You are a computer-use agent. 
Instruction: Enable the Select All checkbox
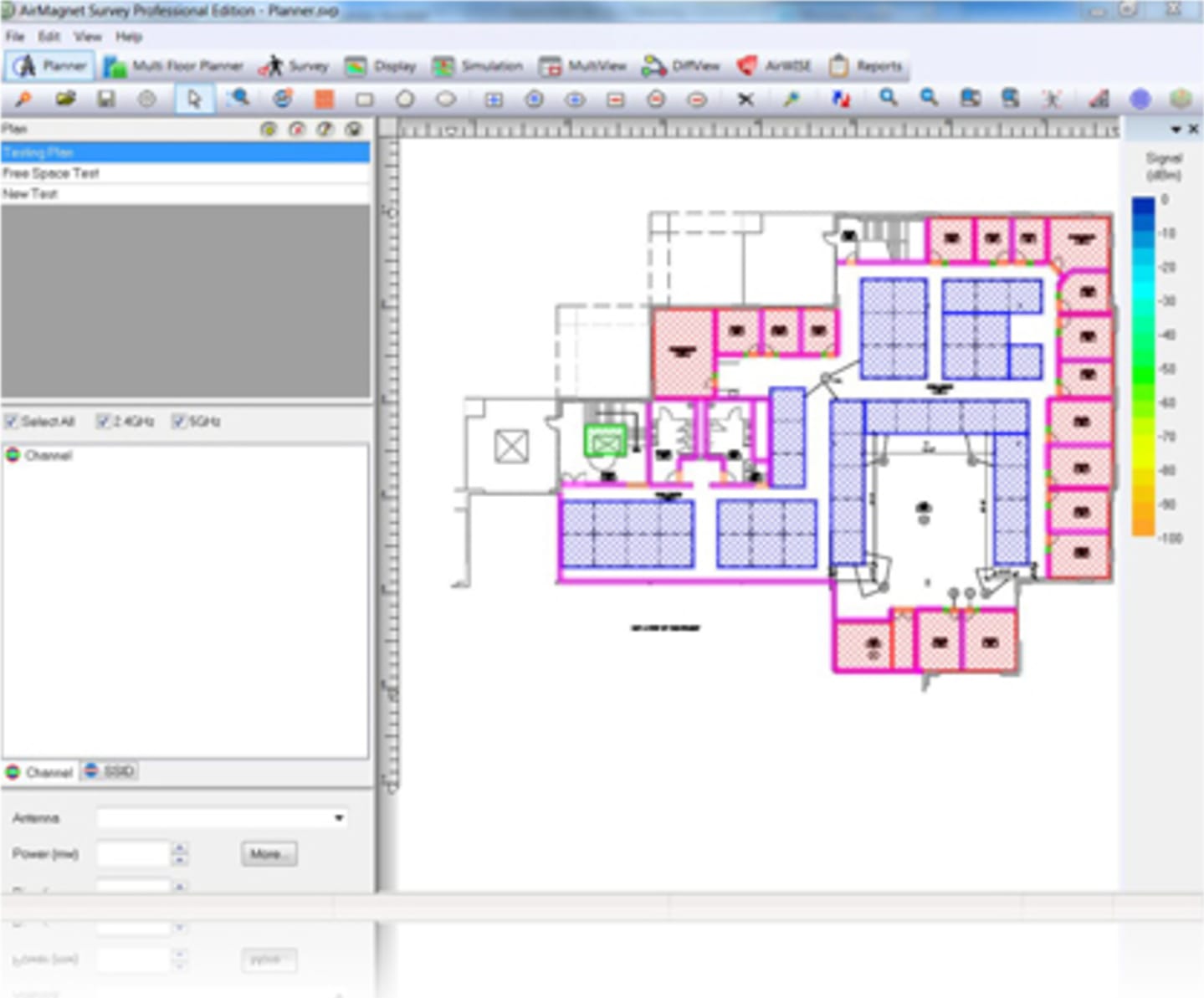click(12, 422)
